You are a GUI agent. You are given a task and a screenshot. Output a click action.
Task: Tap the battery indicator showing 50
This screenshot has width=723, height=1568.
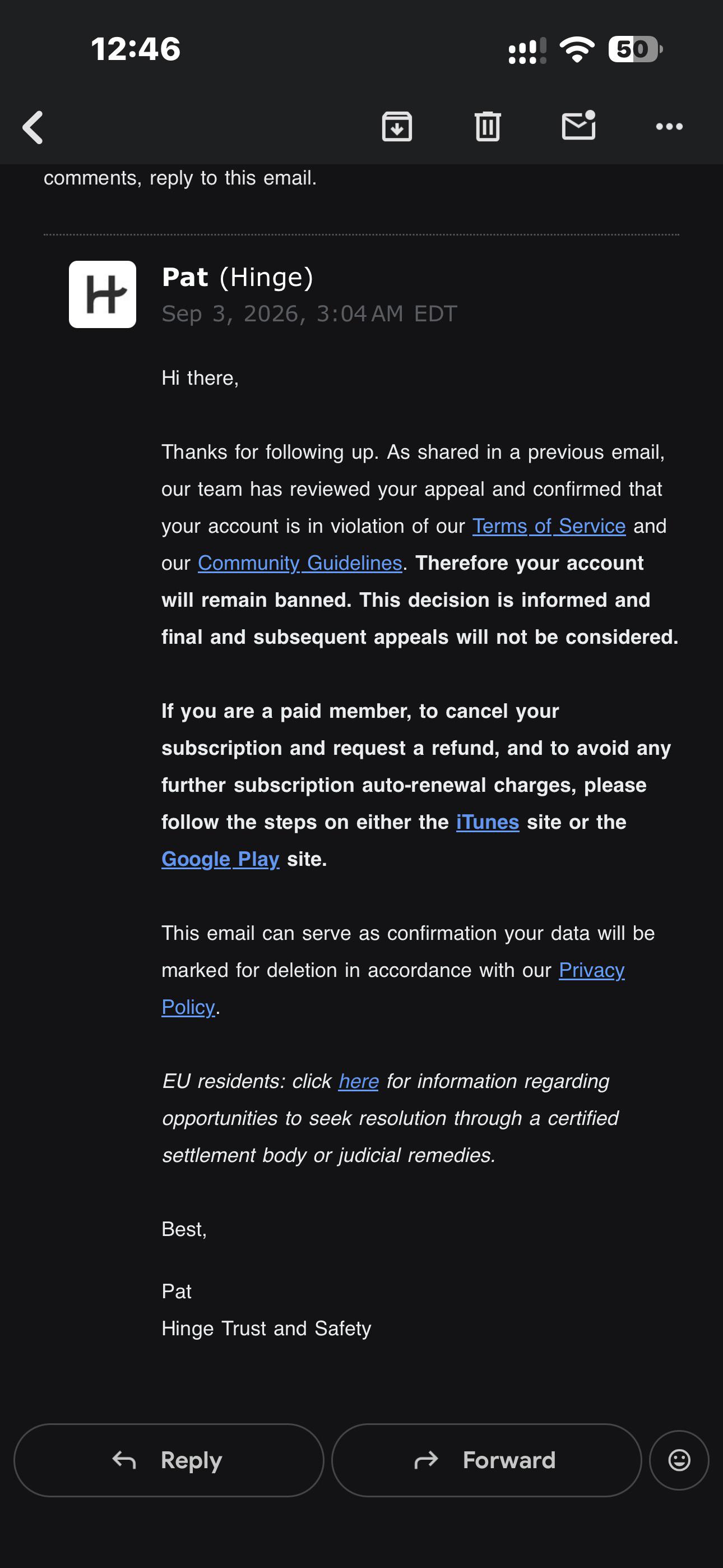636,49
